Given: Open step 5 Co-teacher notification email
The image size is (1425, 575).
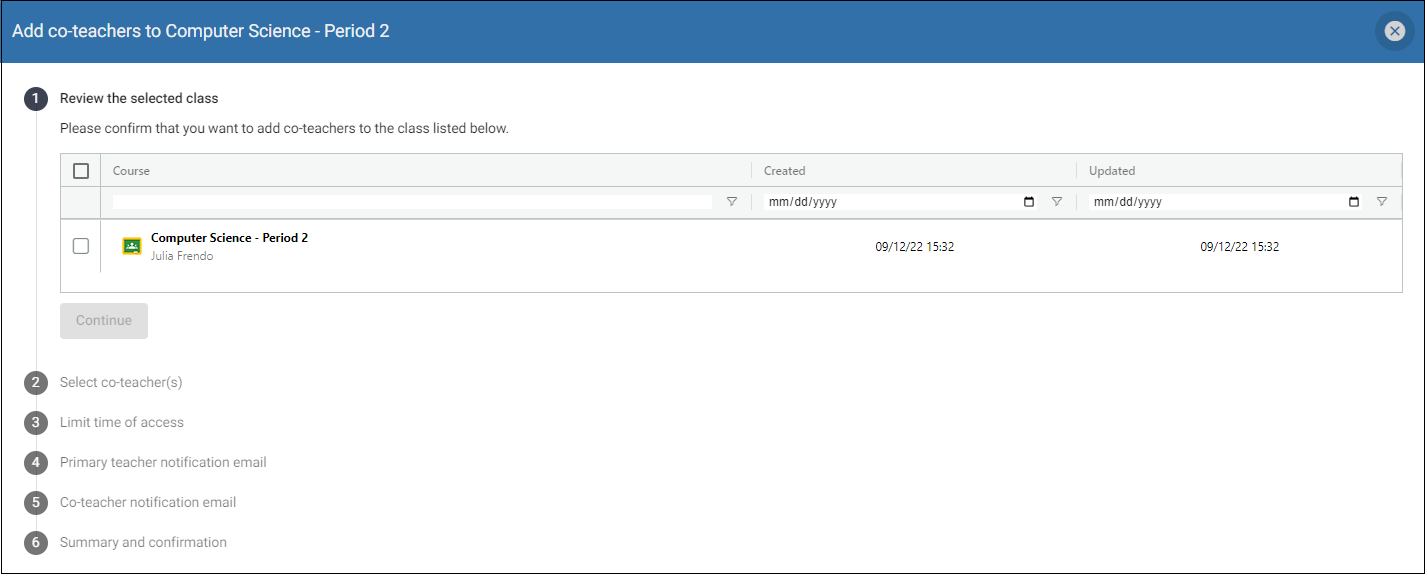Looking at the screenshot, I should pyautogui.click(x=148, y=502).
